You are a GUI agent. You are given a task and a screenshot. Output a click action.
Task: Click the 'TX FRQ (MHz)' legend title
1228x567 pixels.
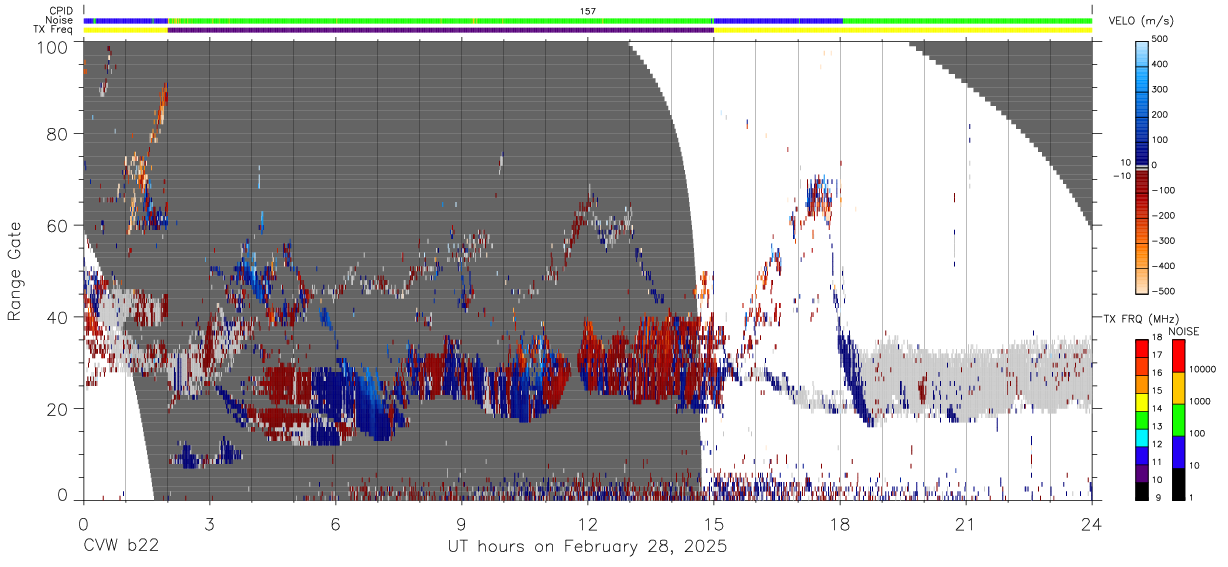click(1140, 319)
